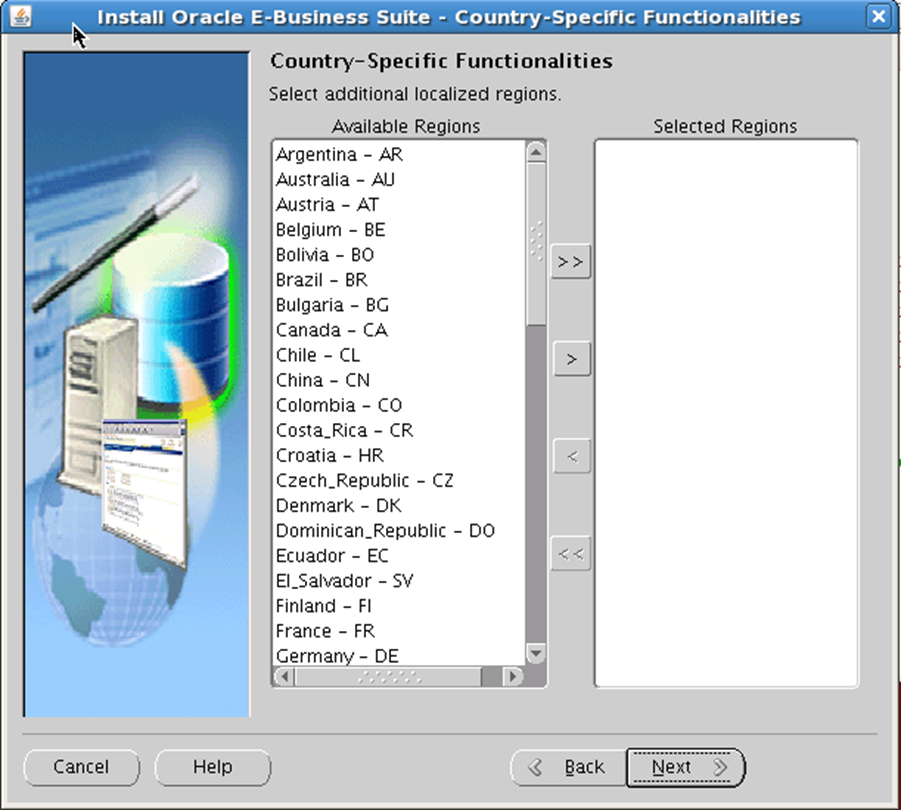Remove all regions with << button

coord(571,554)
